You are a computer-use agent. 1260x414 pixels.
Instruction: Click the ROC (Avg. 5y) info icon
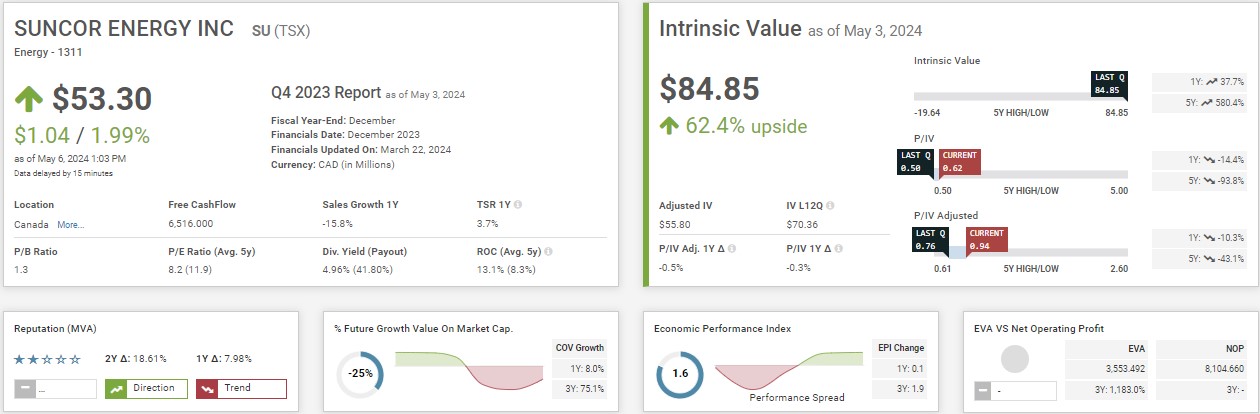click(549, 252)
